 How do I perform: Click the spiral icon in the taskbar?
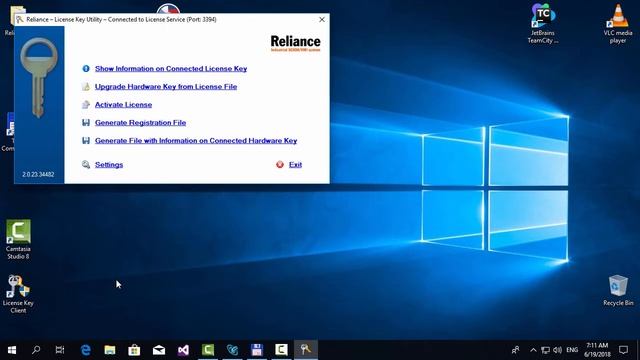[232, 350]
